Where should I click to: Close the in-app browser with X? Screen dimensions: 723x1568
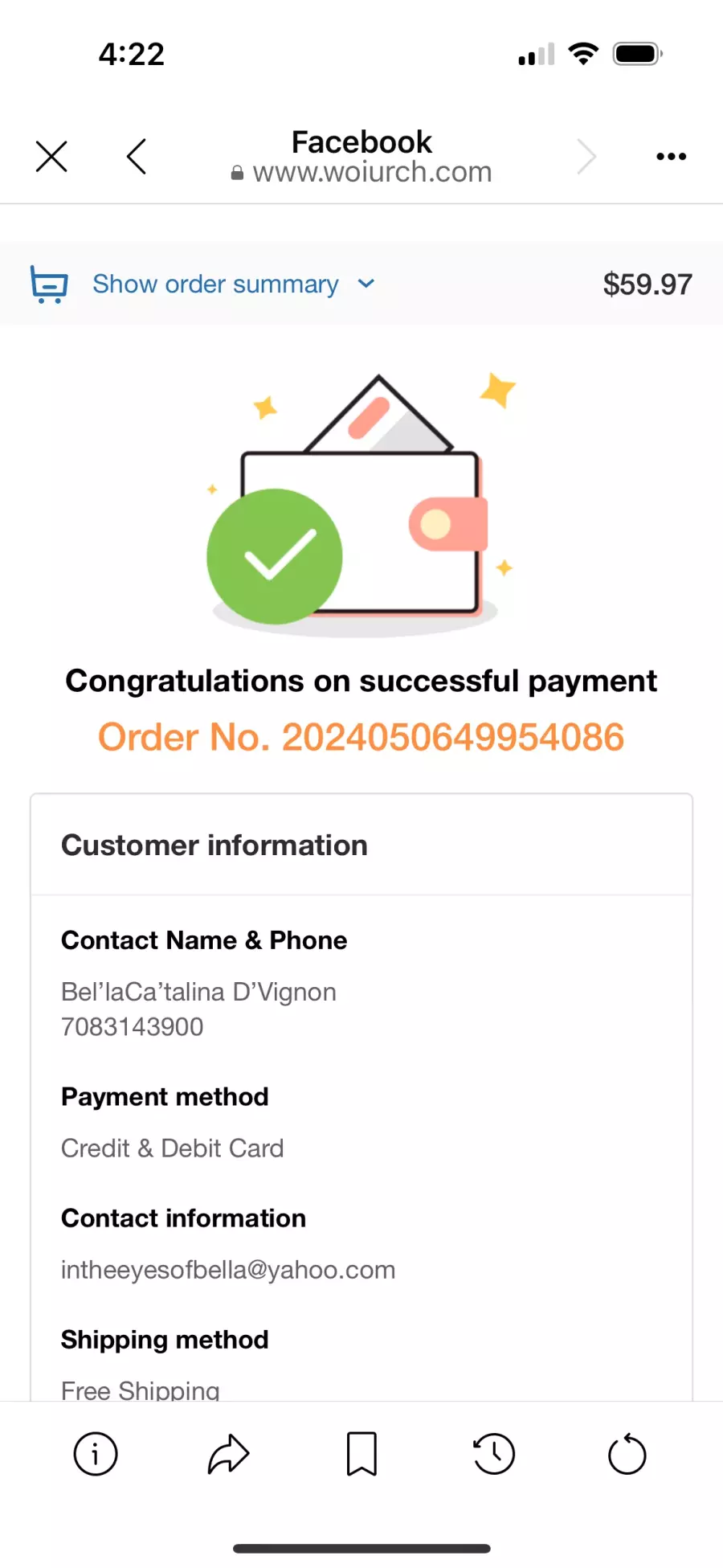tap(51, 156)
